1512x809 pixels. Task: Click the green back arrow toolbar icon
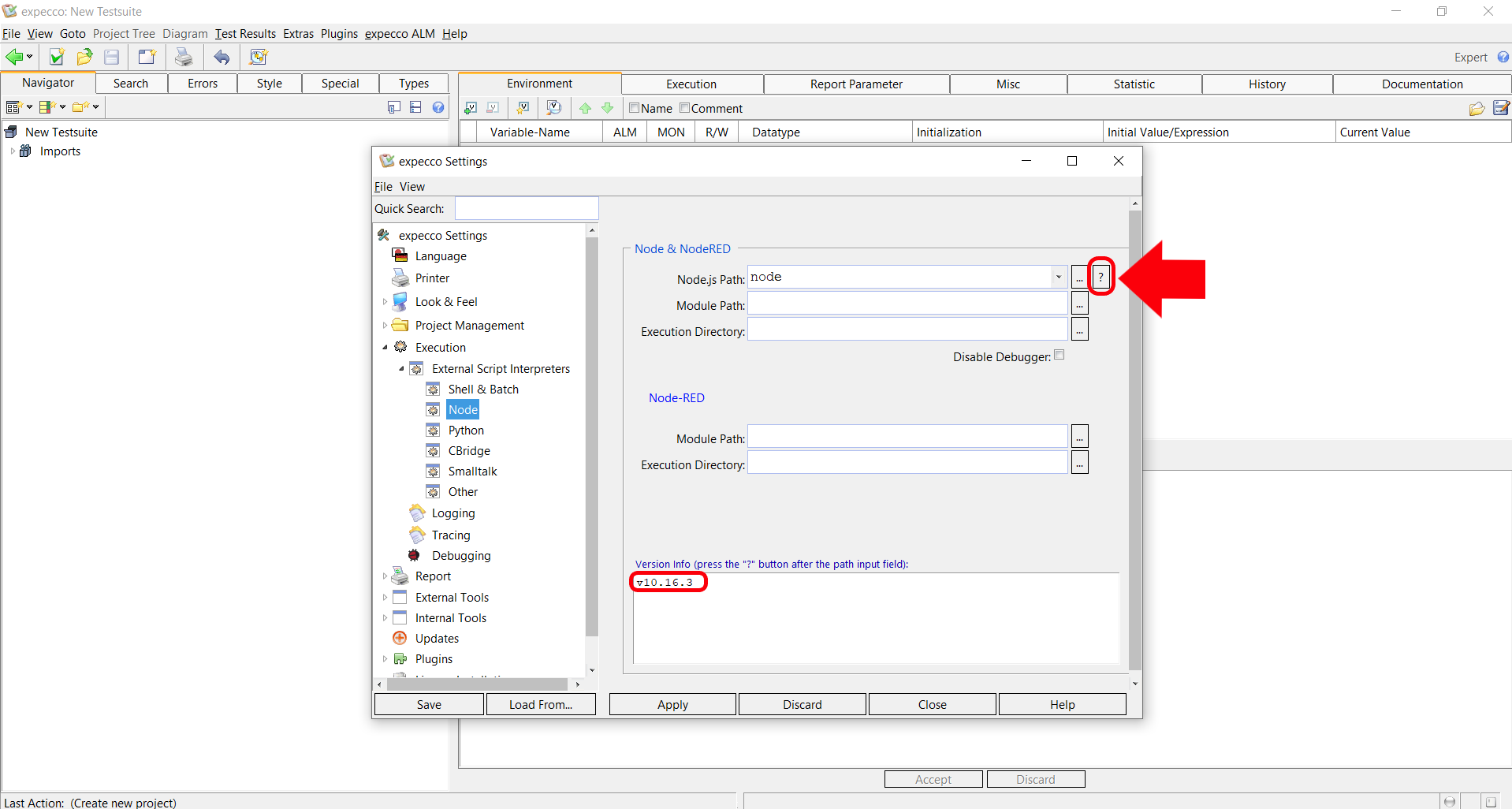14,57
